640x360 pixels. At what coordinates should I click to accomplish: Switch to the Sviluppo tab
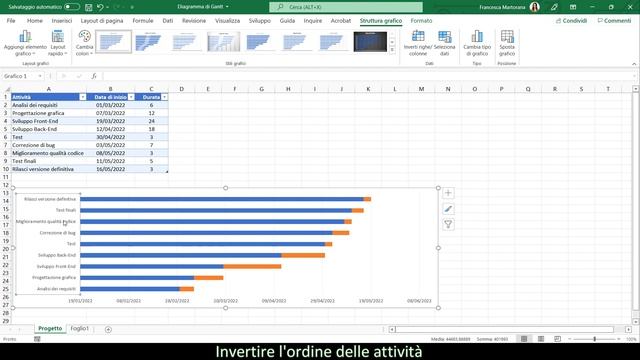point(260,20)
